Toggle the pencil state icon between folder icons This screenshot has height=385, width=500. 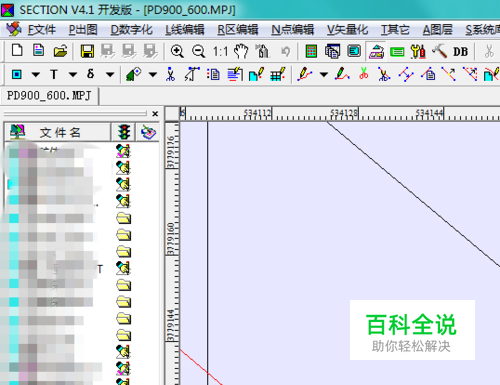(123, 268)
